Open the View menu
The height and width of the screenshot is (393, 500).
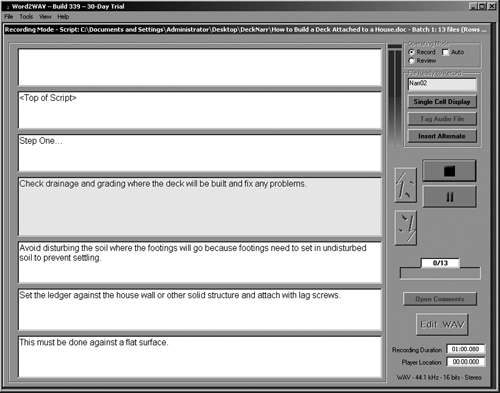click(x=45, y=17)
